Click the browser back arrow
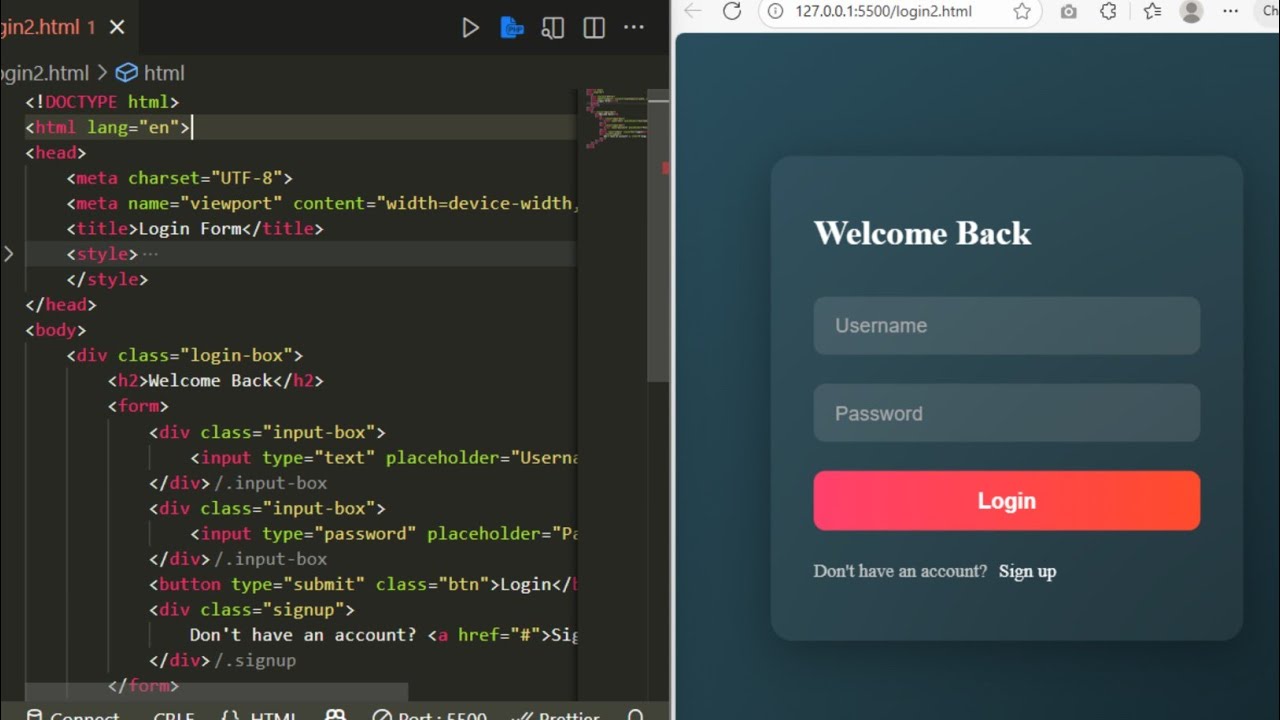The image size is (1280, 720). point(692,11)
